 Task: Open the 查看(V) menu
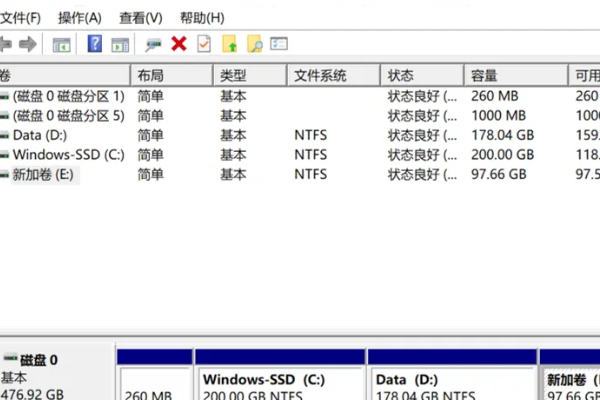[140, 18]
